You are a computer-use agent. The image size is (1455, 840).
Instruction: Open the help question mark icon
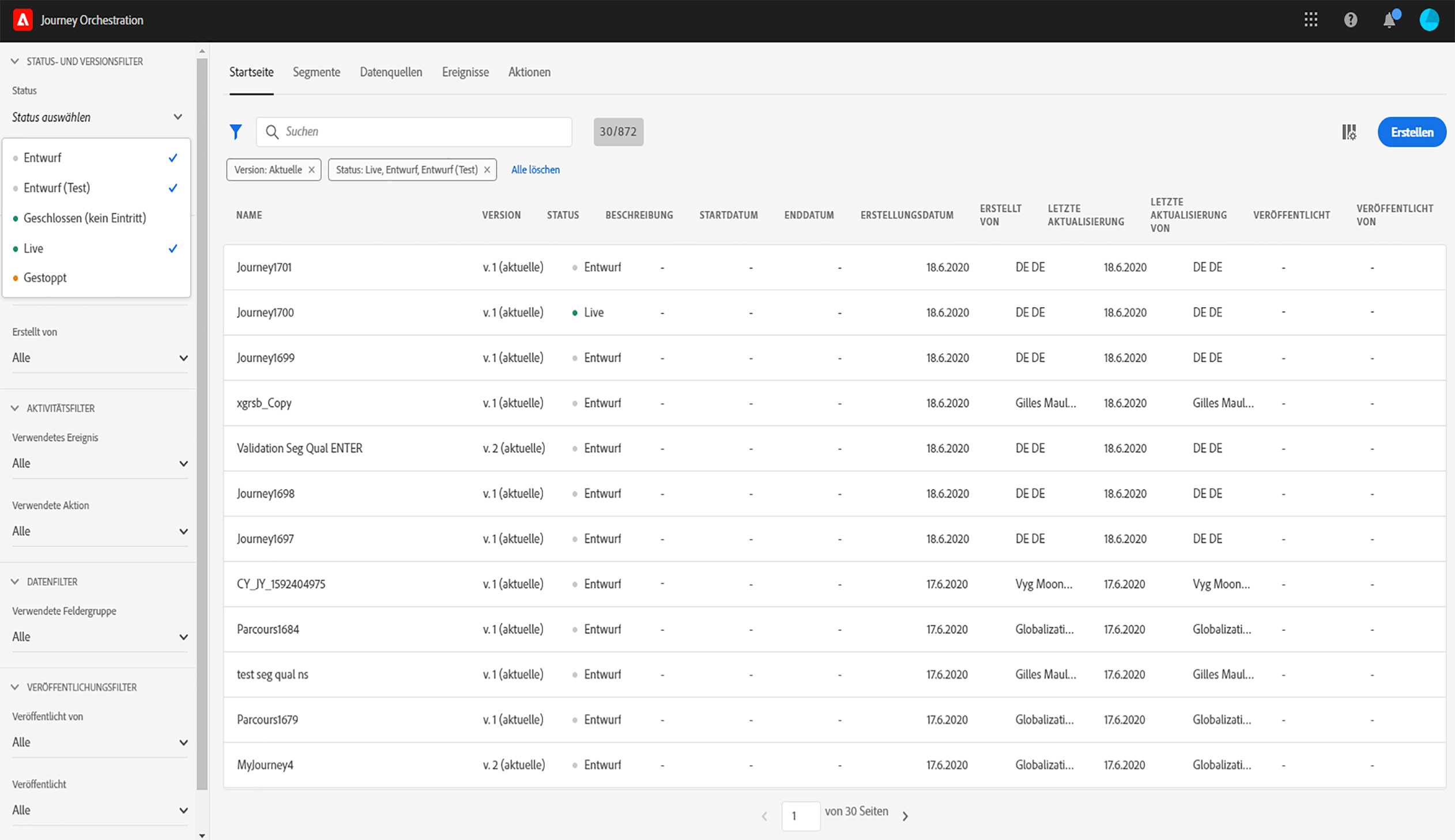(1351, 20)
